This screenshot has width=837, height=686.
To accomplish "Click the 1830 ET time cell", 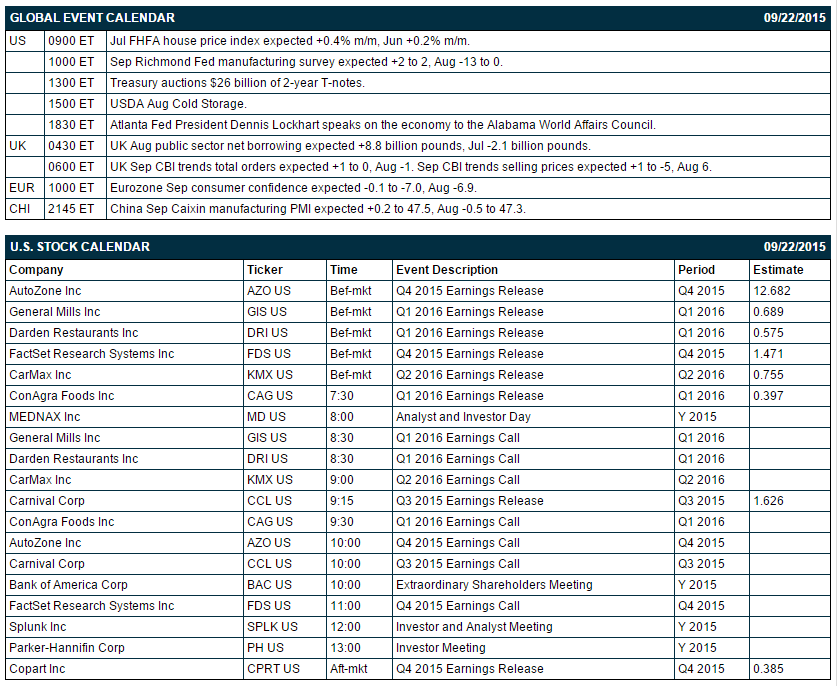I will pos(71,125).
